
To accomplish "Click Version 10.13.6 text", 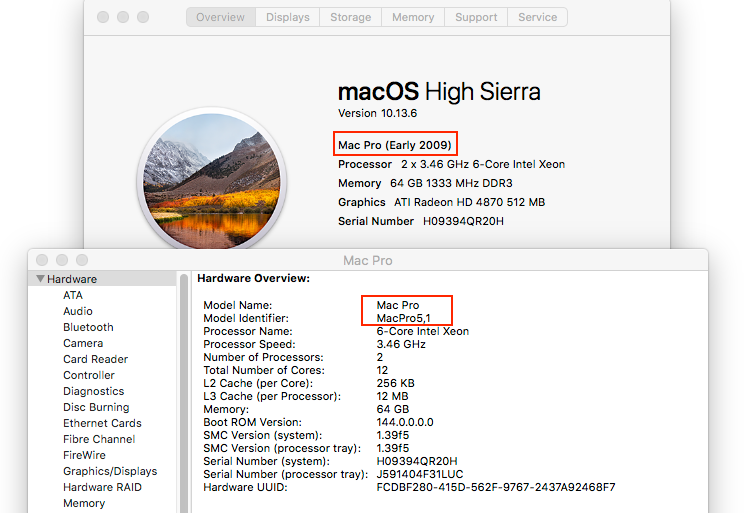I will pos(377,114).
